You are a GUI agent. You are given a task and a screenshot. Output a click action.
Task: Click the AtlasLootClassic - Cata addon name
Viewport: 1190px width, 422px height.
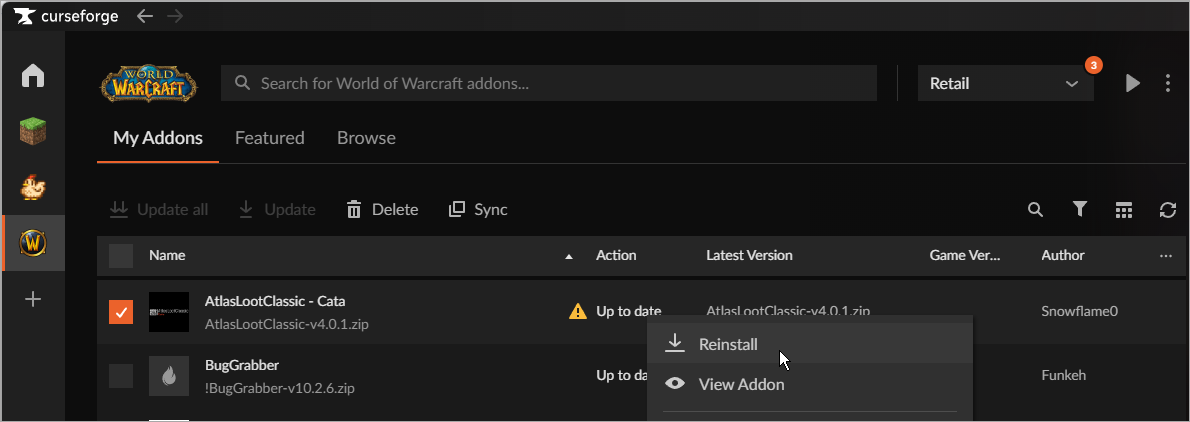coord(275,301)
